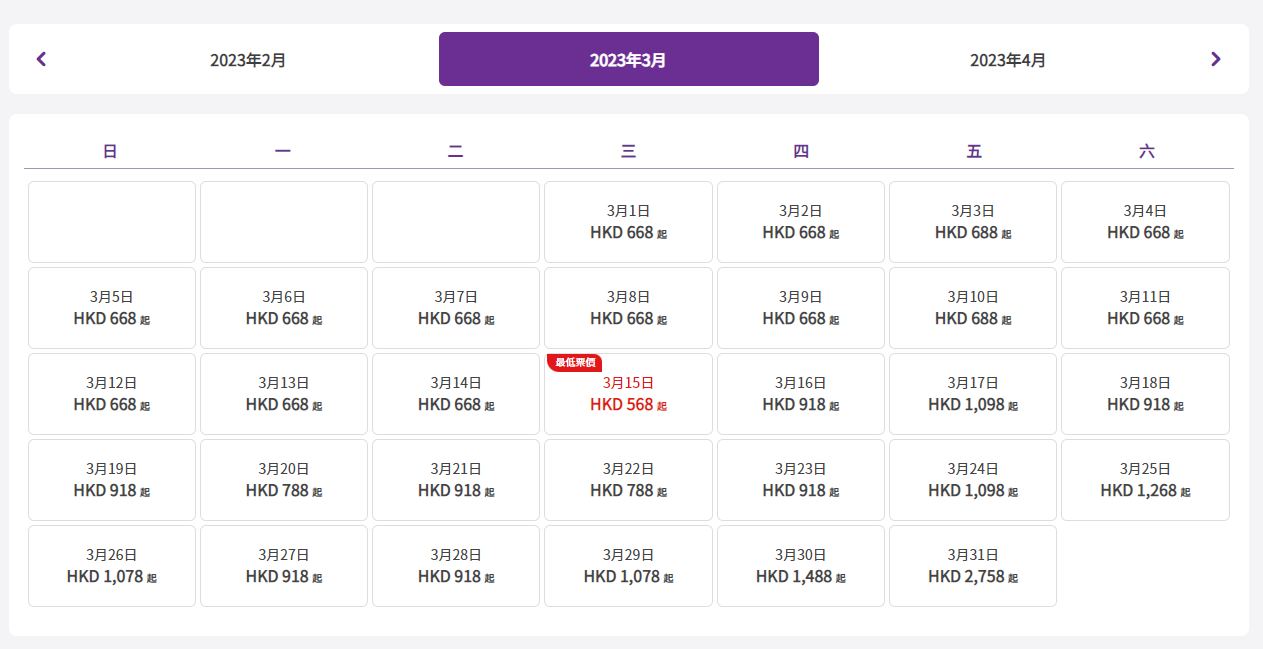The image size is (1263, 649).
Task: Click 3月31日 fare HKD 2,758
Action: [x=972, y=566]
